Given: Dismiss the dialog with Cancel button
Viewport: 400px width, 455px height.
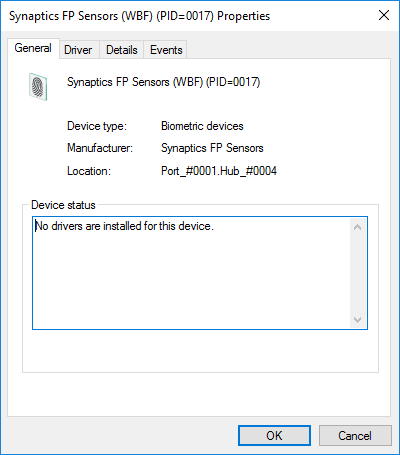Looking at the screenshot, I should [355, 435].
